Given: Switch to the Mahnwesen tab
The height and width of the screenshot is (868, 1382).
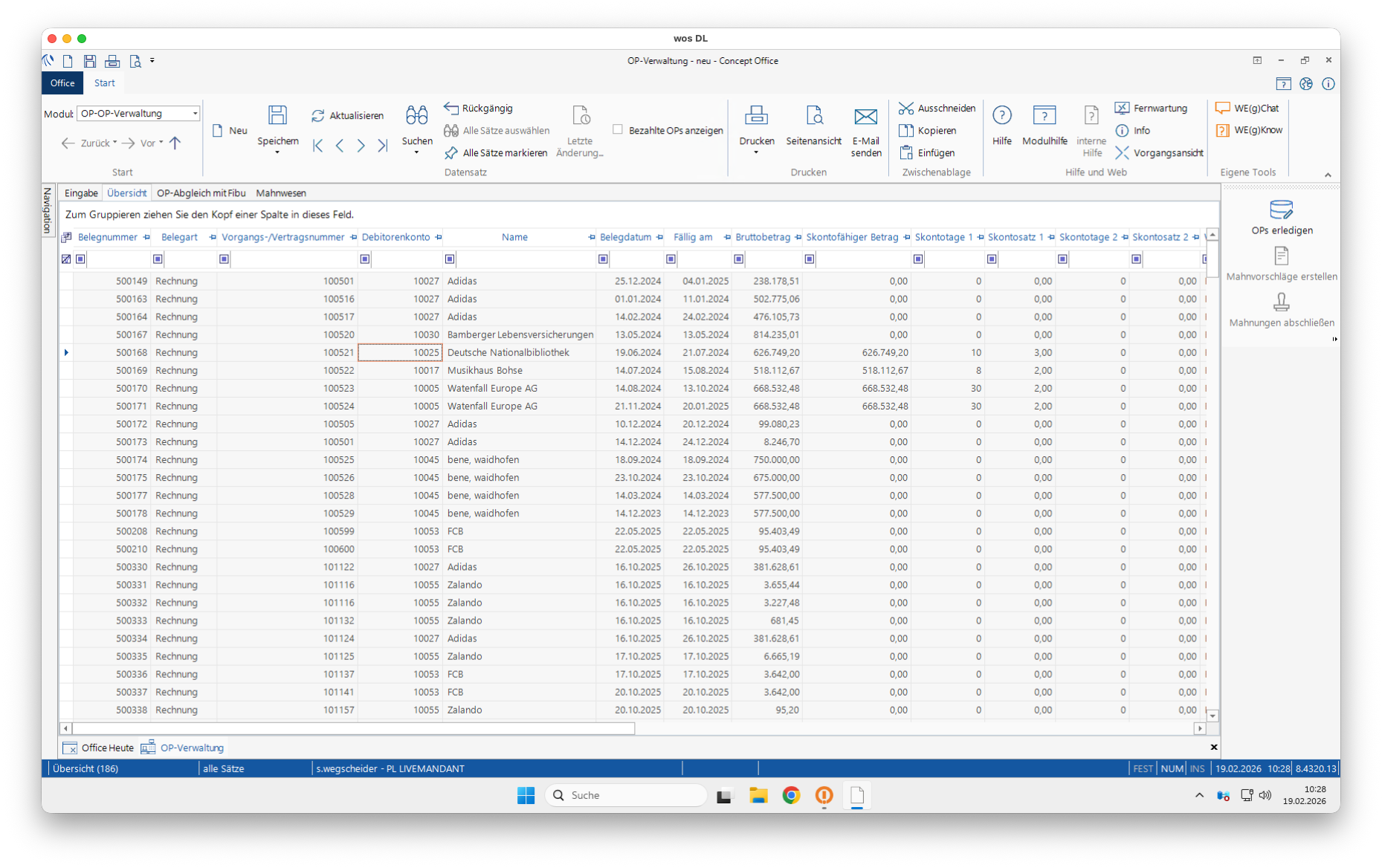Looking at the screenshot, I should (280, 193).
